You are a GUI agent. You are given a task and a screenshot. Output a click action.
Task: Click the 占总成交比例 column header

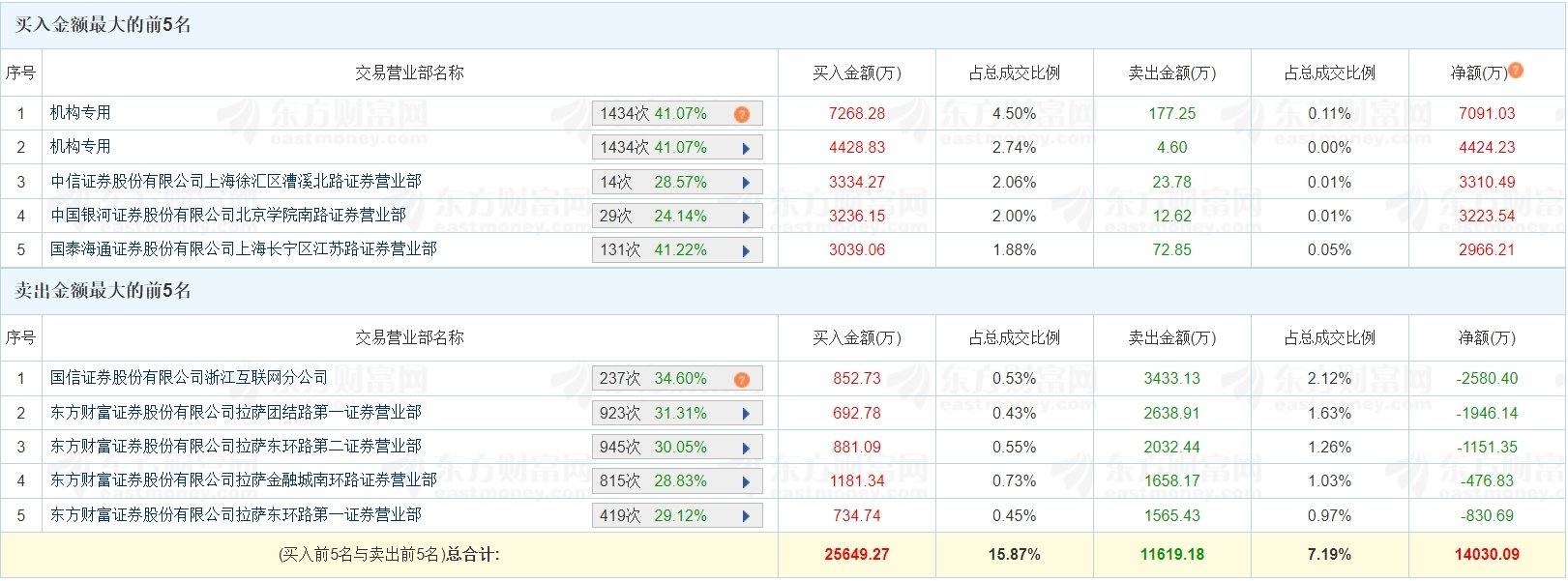pos(1014,72)
